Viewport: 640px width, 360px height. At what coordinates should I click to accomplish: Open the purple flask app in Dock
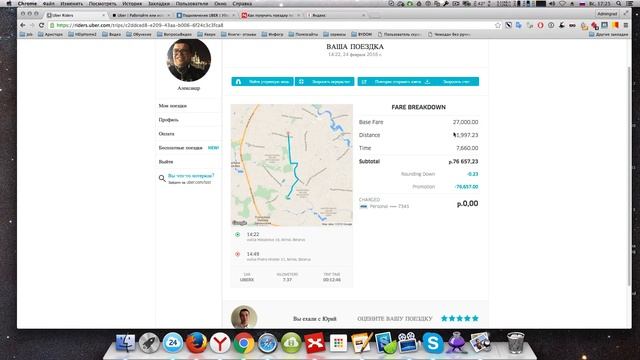pyautogui.click(x=456, y=342)
